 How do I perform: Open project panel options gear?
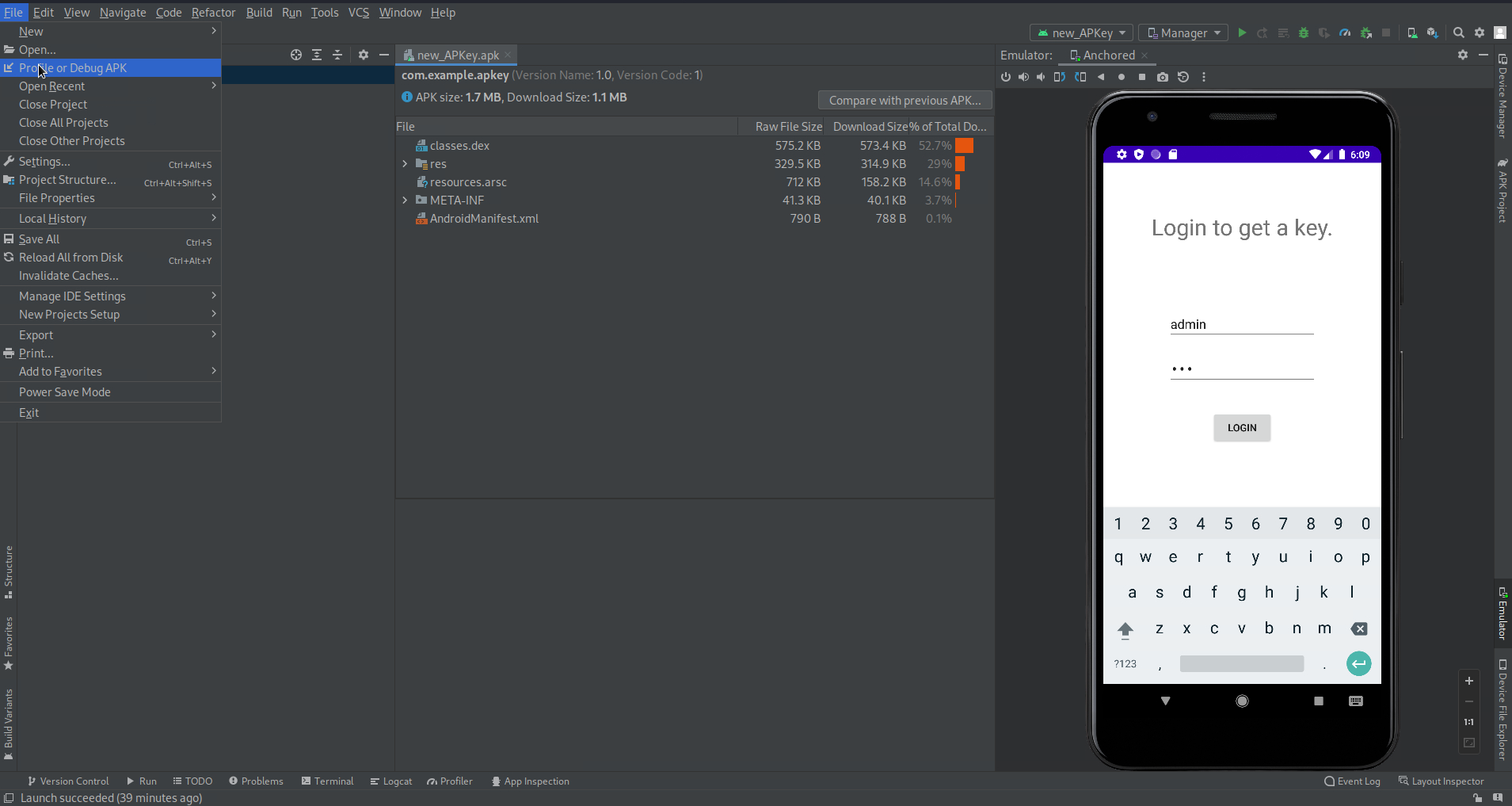click(364, 55)
